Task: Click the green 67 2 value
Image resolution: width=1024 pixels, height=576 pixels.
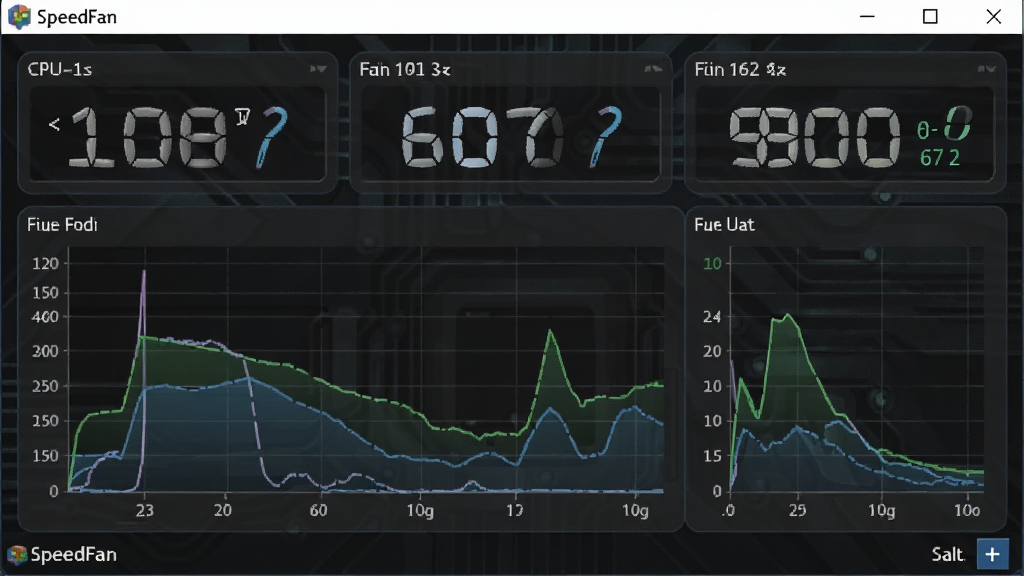Action: coord(940,157)
